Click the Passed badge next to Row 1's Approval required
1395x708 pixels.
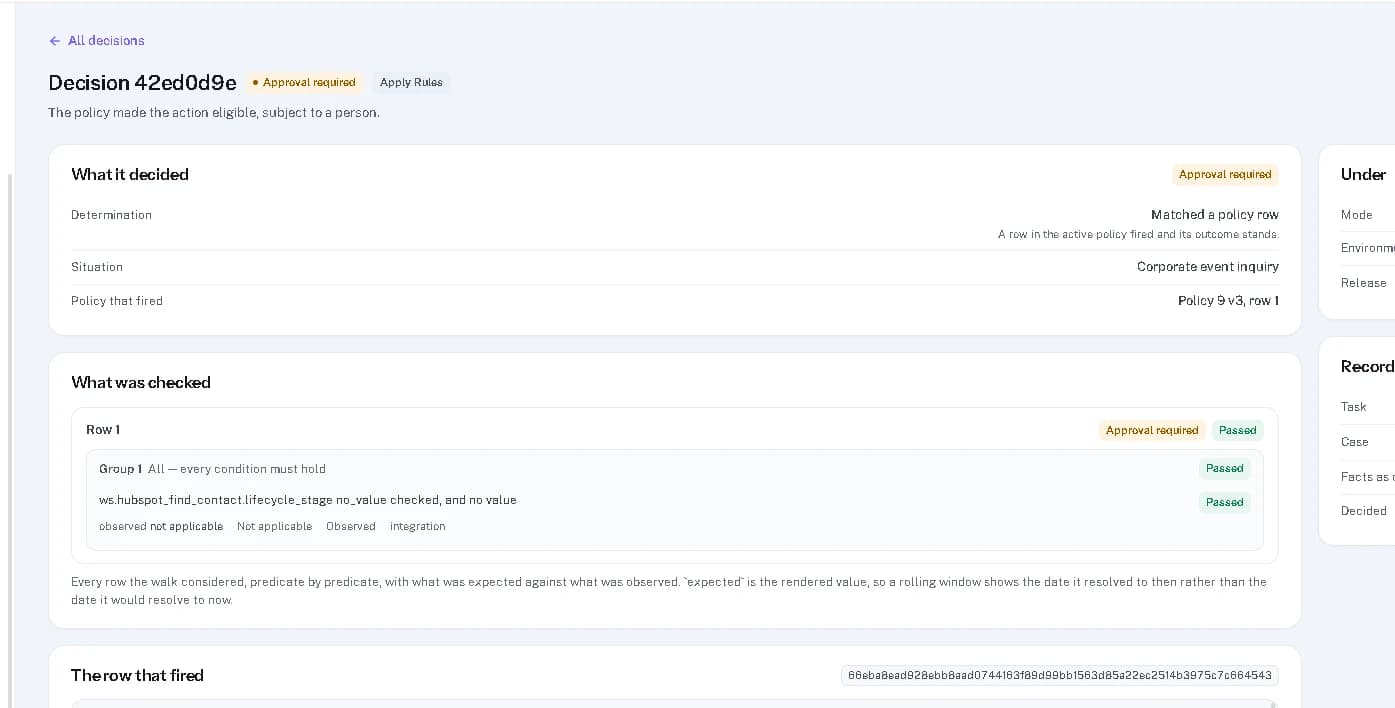click(x=1237, y=430)
